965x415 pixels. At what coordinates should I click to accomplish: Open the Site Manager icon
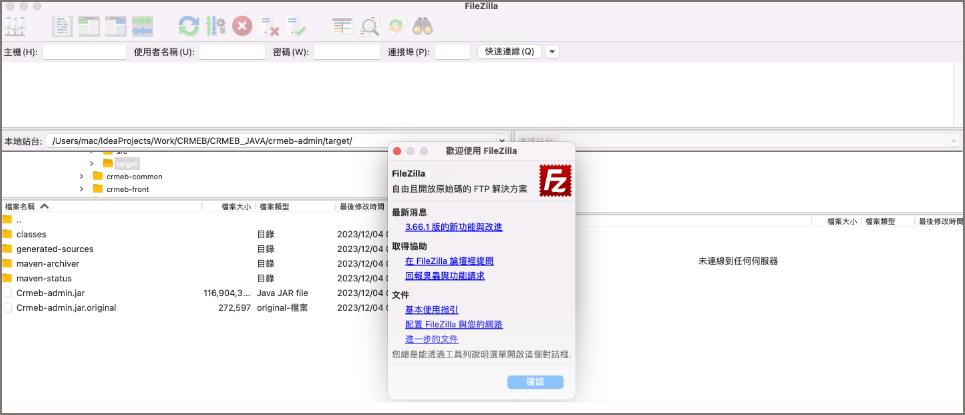[x=15, y=25]
